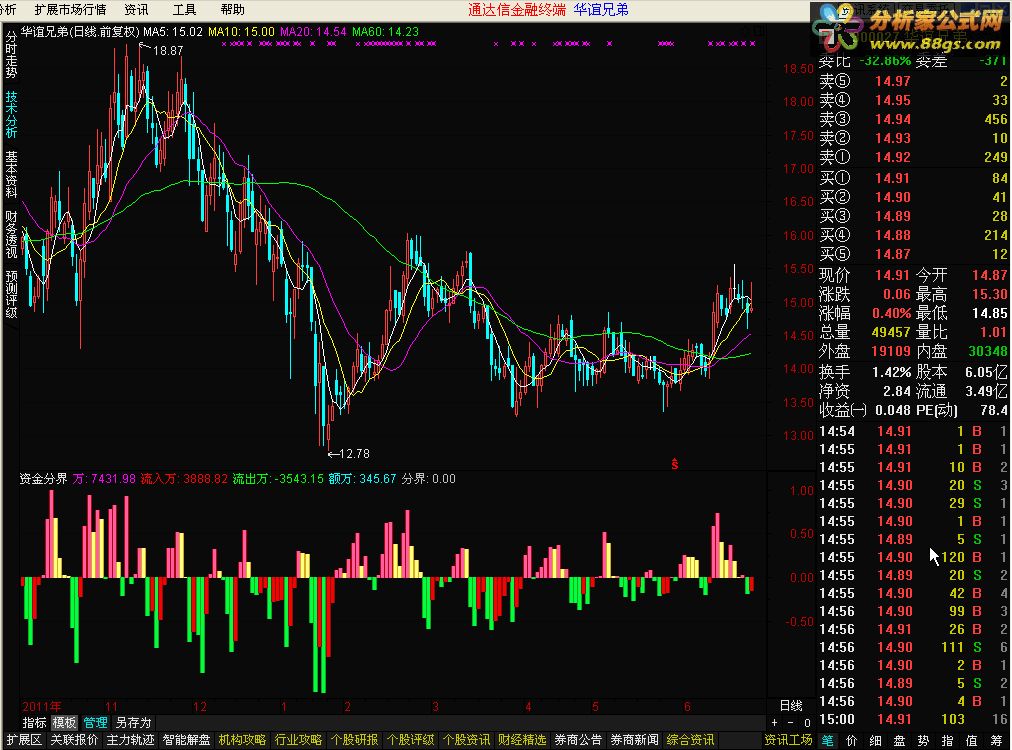The height and width of the screenshot is (750, 1012).
Task: Click the minus zoom-out button
Action: (x=791, y=723)
